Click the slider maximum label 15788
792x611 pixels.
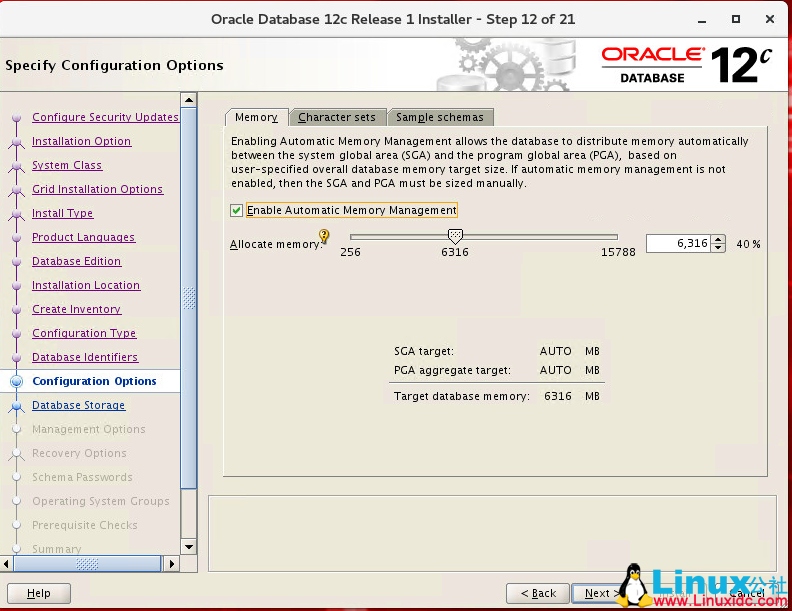618,252
